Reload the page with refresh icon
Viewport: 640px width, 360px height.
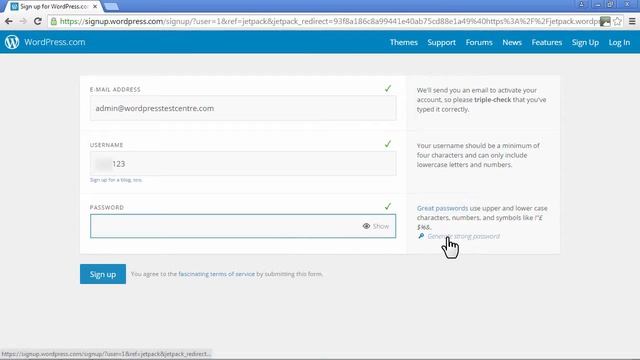[38, 21]
